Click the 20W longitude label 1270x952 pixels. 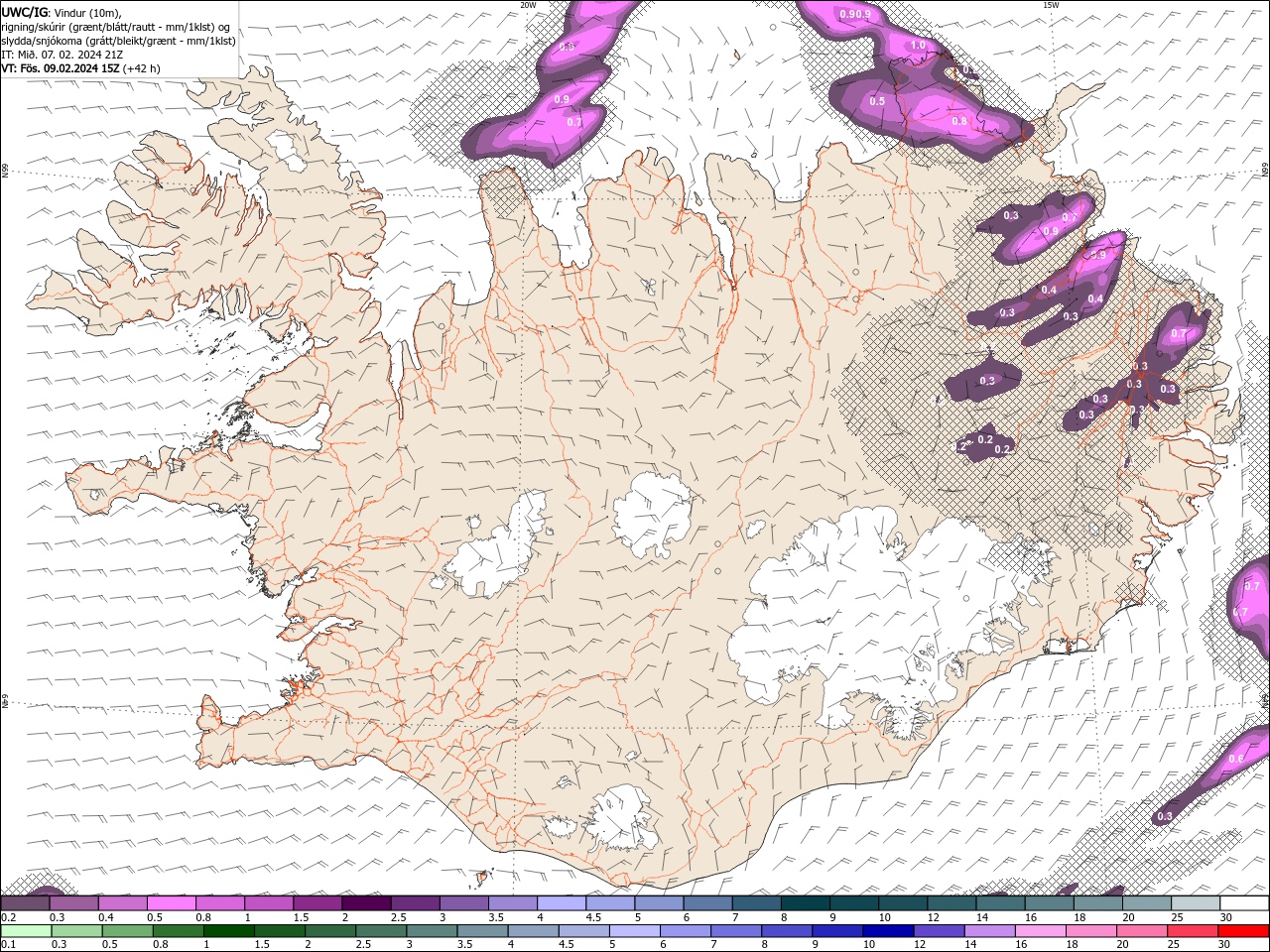pos(528,5)
